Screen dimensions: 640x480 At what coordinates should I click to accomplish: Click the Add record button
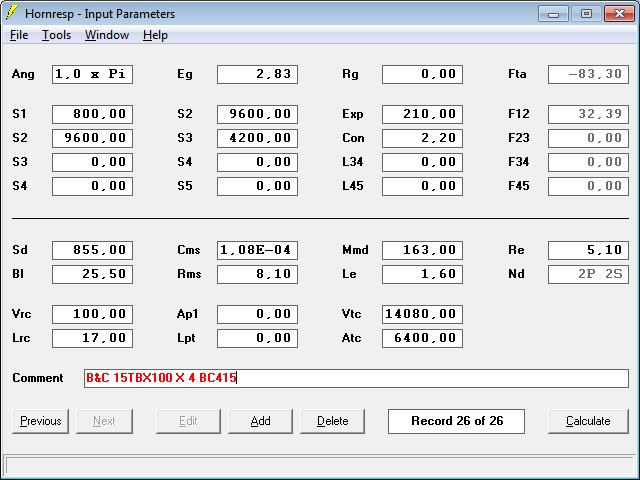pyautogui.click(x=260, y=421)
